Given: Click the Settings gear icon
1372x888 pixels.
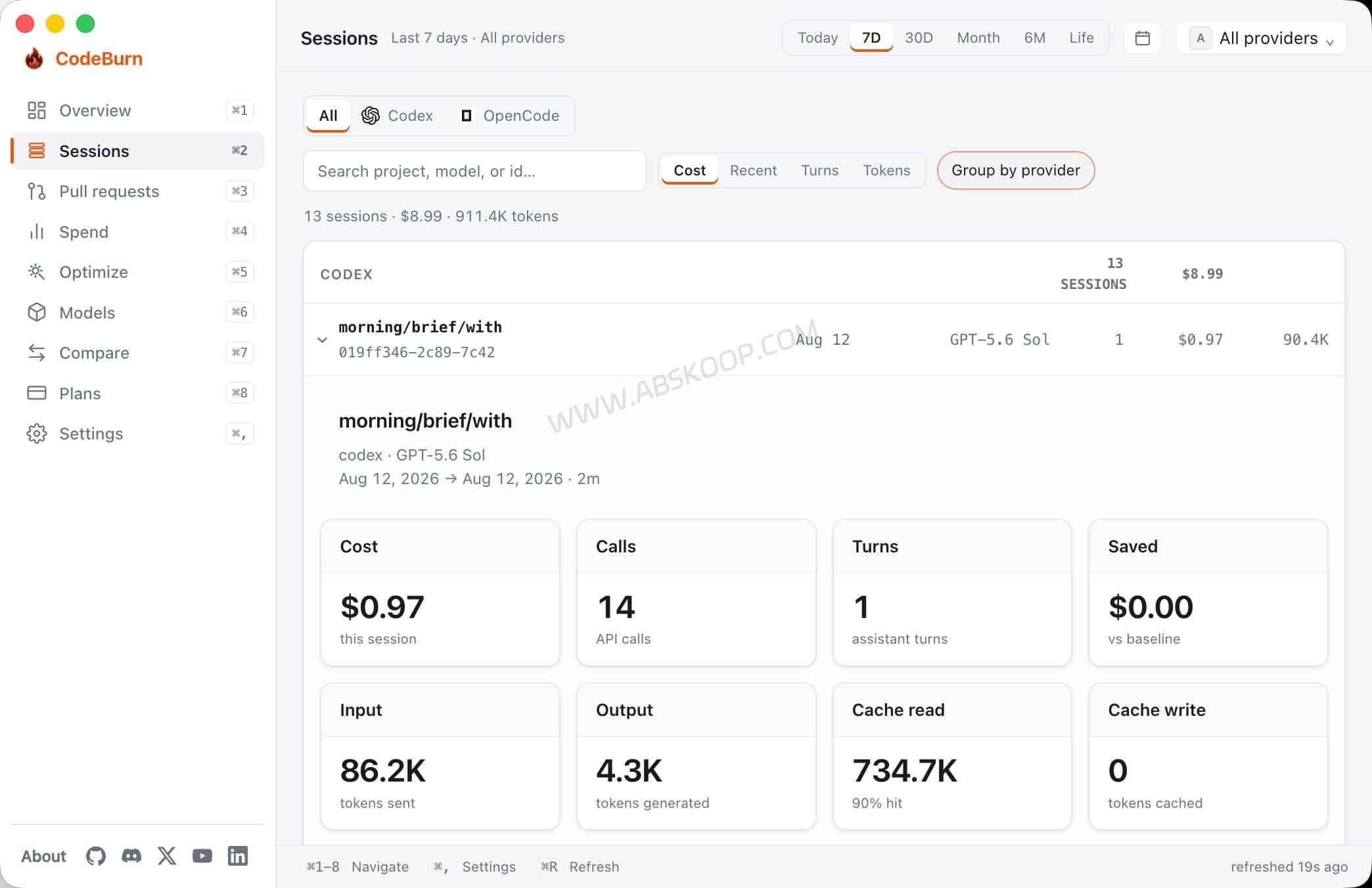Looking at the screenshot, I should (x=37, y=433).
